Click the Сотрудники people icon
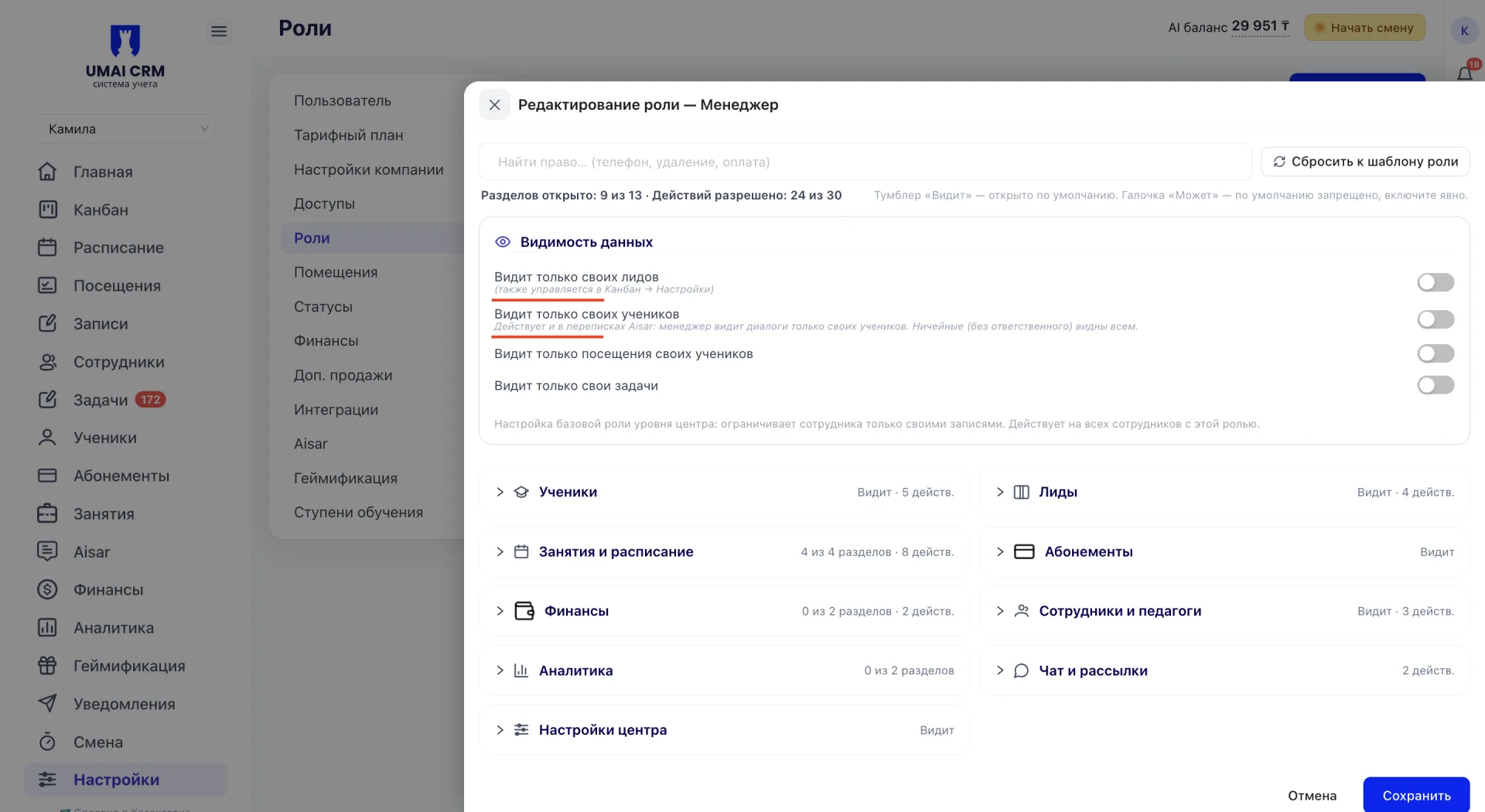 47,362
